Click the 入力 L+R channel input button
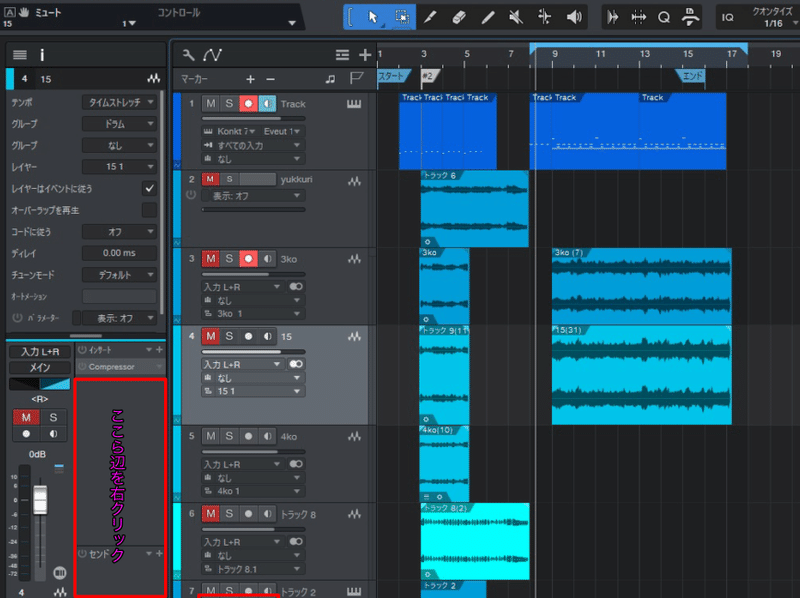This screenshot has width=800, height=598. (x=40, y=352)
